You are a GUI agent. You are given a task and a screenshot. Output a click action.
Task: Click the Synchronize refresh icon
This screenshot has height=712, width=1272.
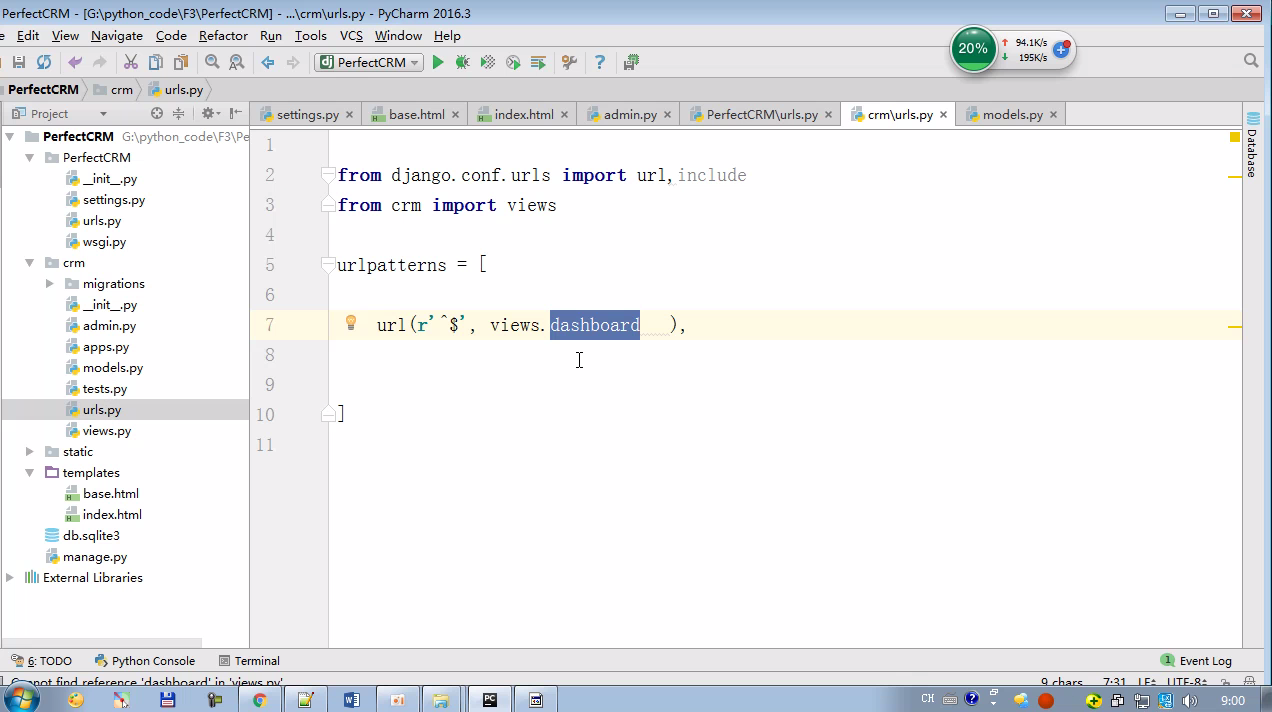click(44, 62)
